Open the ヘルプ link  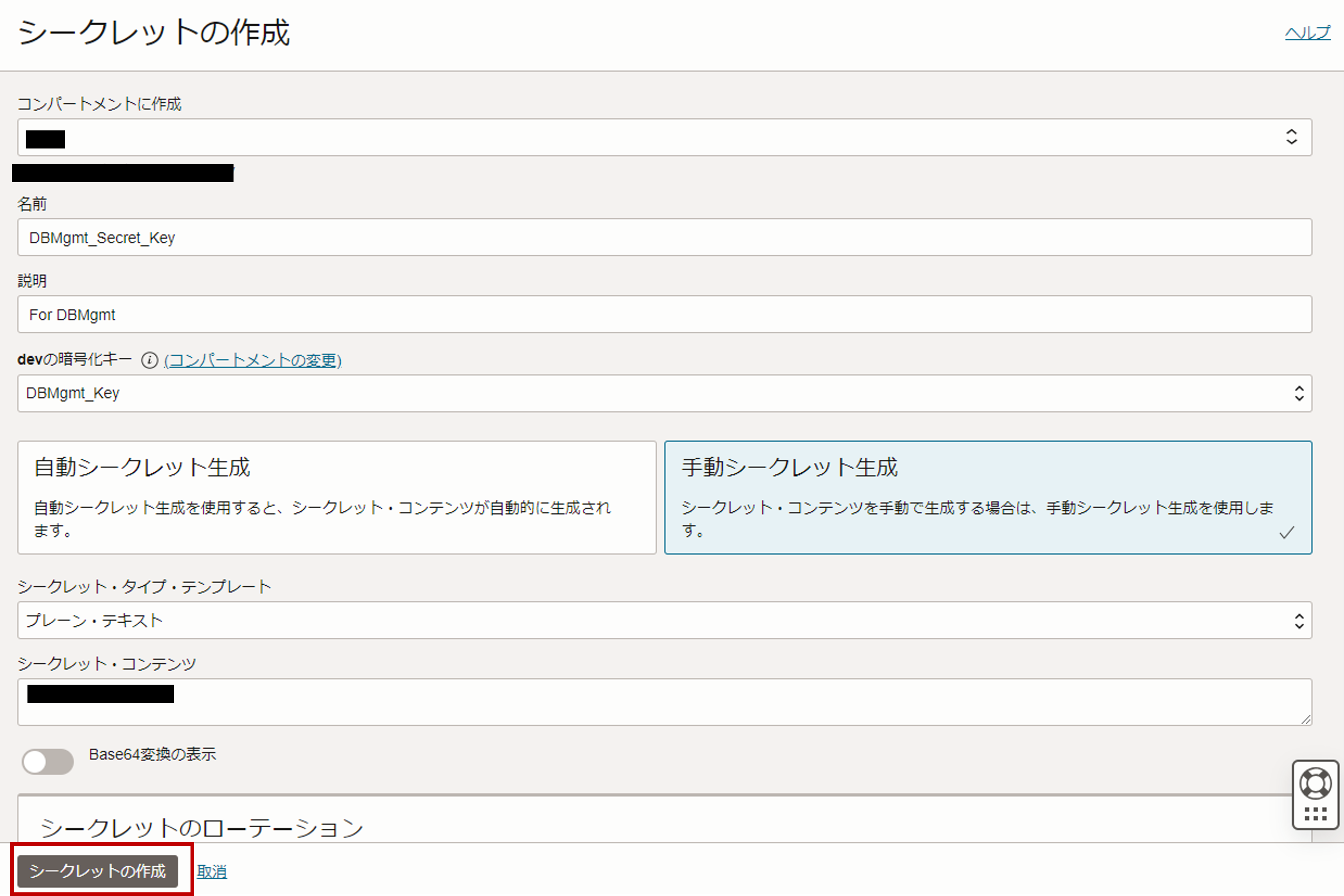point(1307,33)
